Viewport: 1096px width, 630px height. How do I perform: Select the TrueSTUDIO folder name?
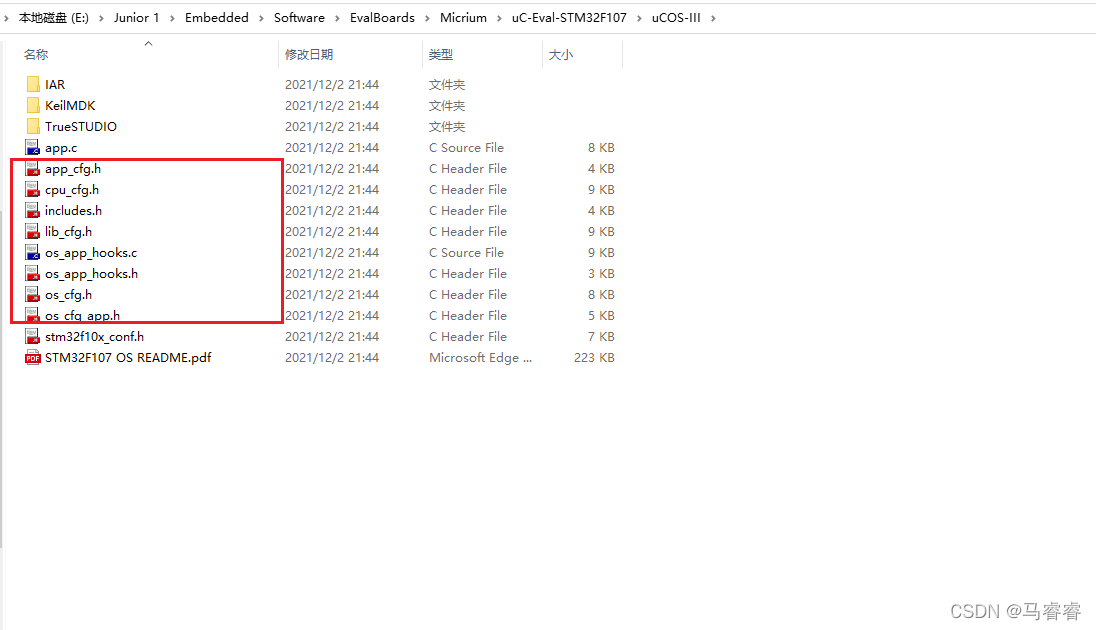[81, 127]
